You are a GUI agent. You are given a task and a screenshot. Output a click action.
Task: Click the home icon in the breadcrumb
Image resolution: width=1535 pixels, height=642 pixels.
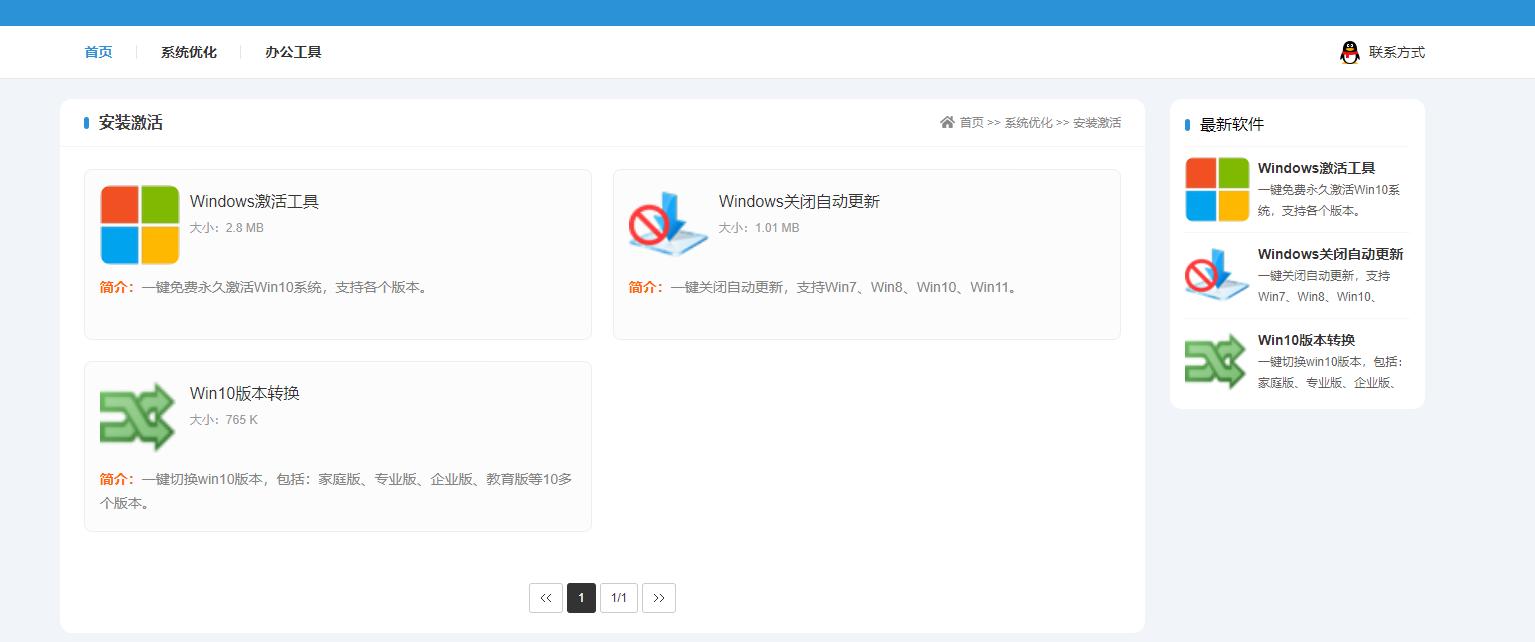pos(946,122)
